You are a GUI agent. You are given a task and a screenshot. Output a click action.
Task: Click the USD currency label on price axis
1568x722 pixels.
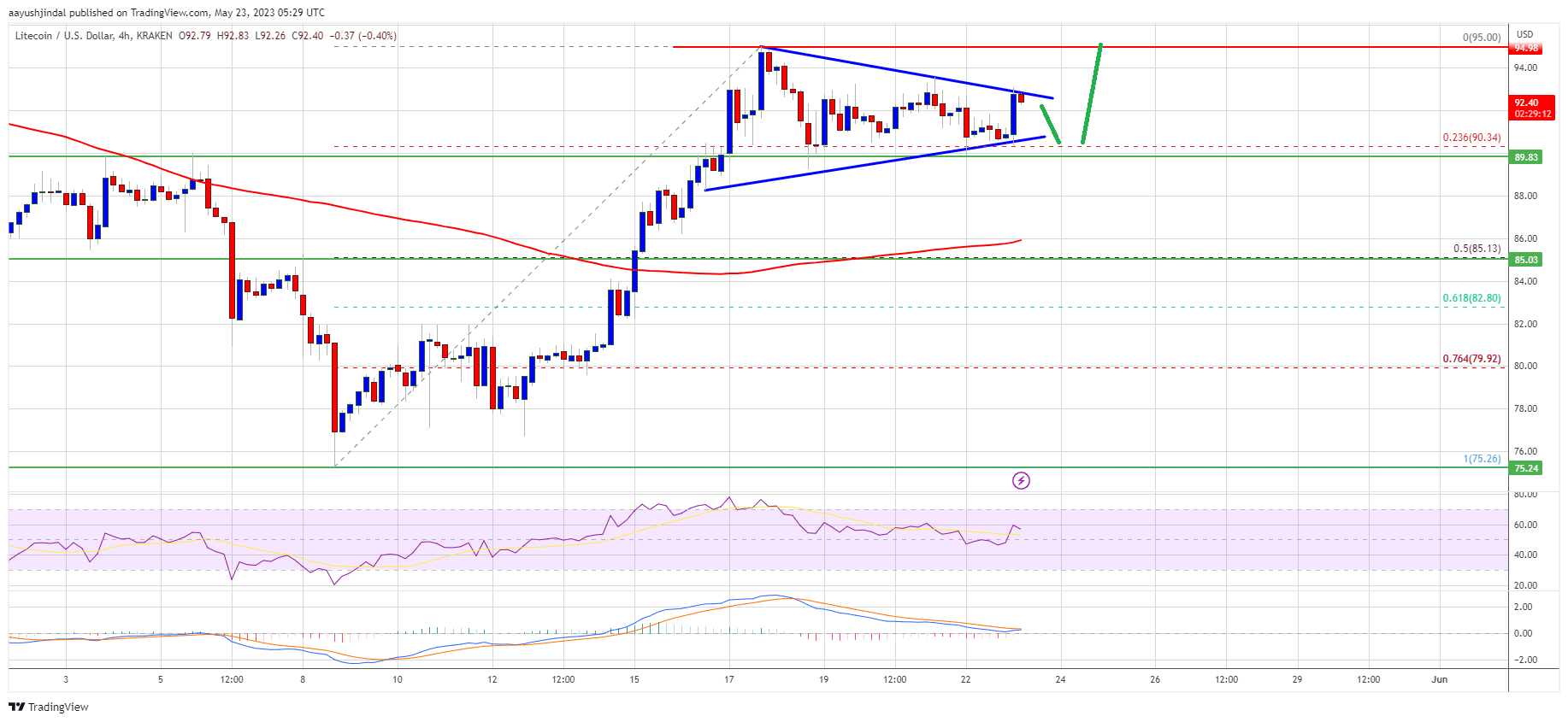click(1525, 35)
